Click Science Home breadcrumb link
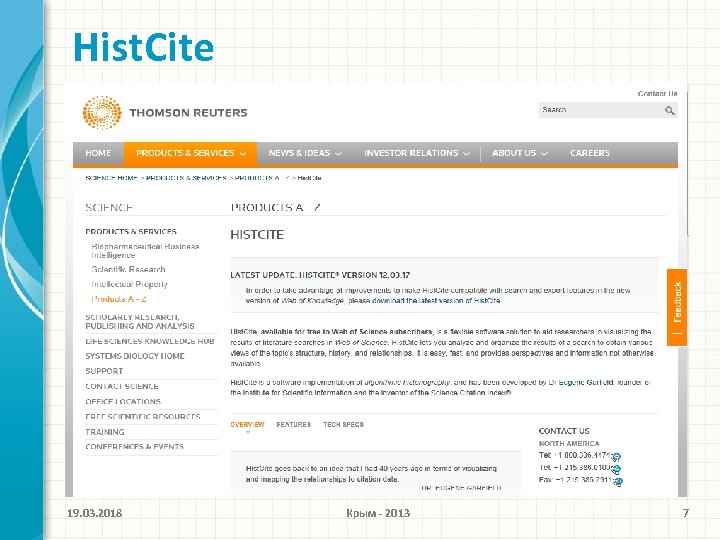 point(111,178)
